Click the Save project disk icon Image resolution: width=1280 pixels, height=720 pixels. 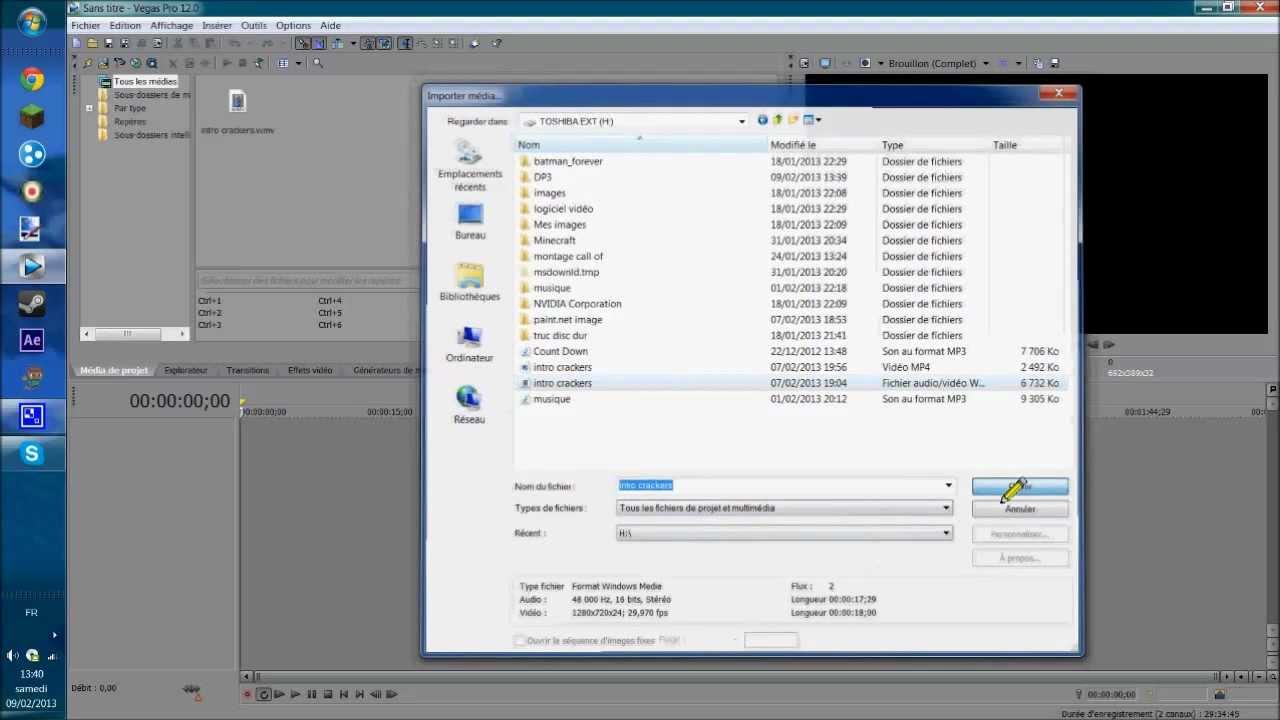tap(108, 43)
